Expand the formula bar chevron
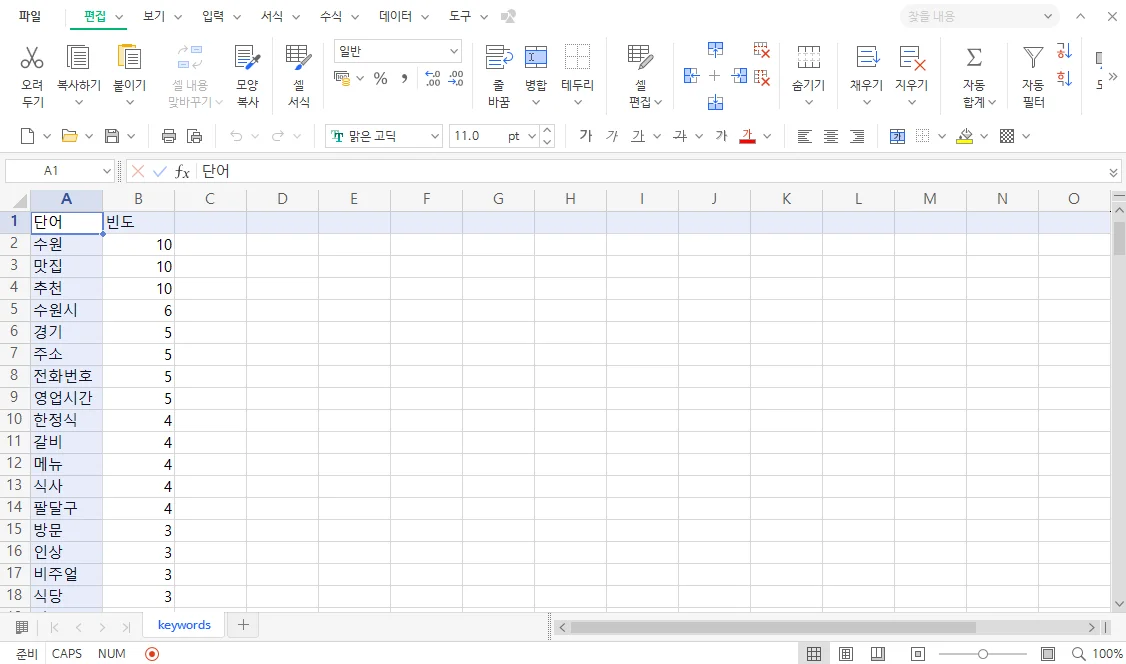The image size is (1126, 664). (x=1113, y=172)
